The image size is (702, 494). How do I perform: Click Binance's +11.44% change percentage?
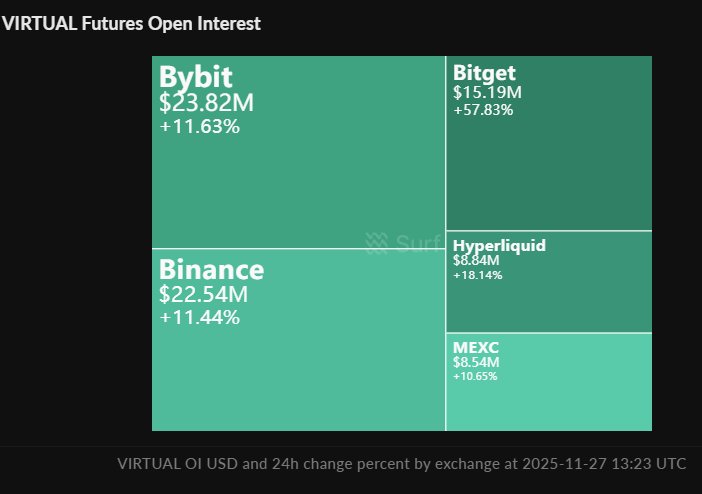point(199,318)
